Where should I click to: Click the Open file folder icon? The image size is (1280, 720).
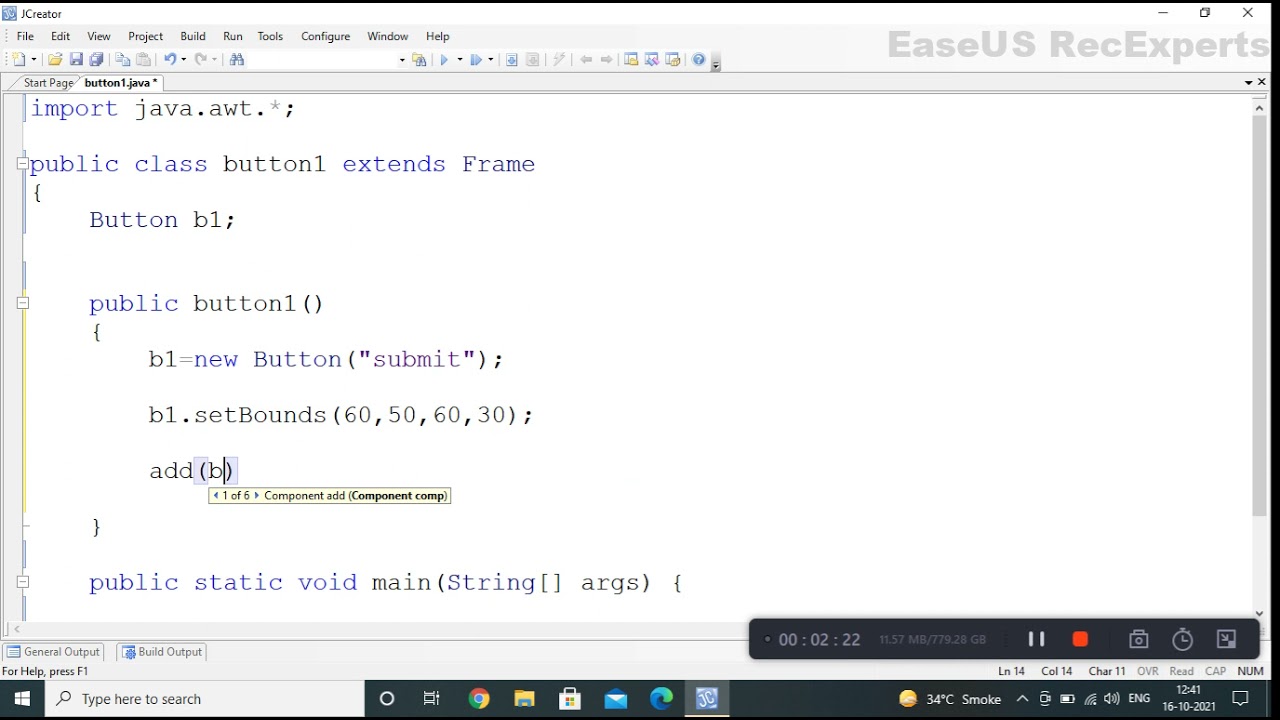(55, 60)
